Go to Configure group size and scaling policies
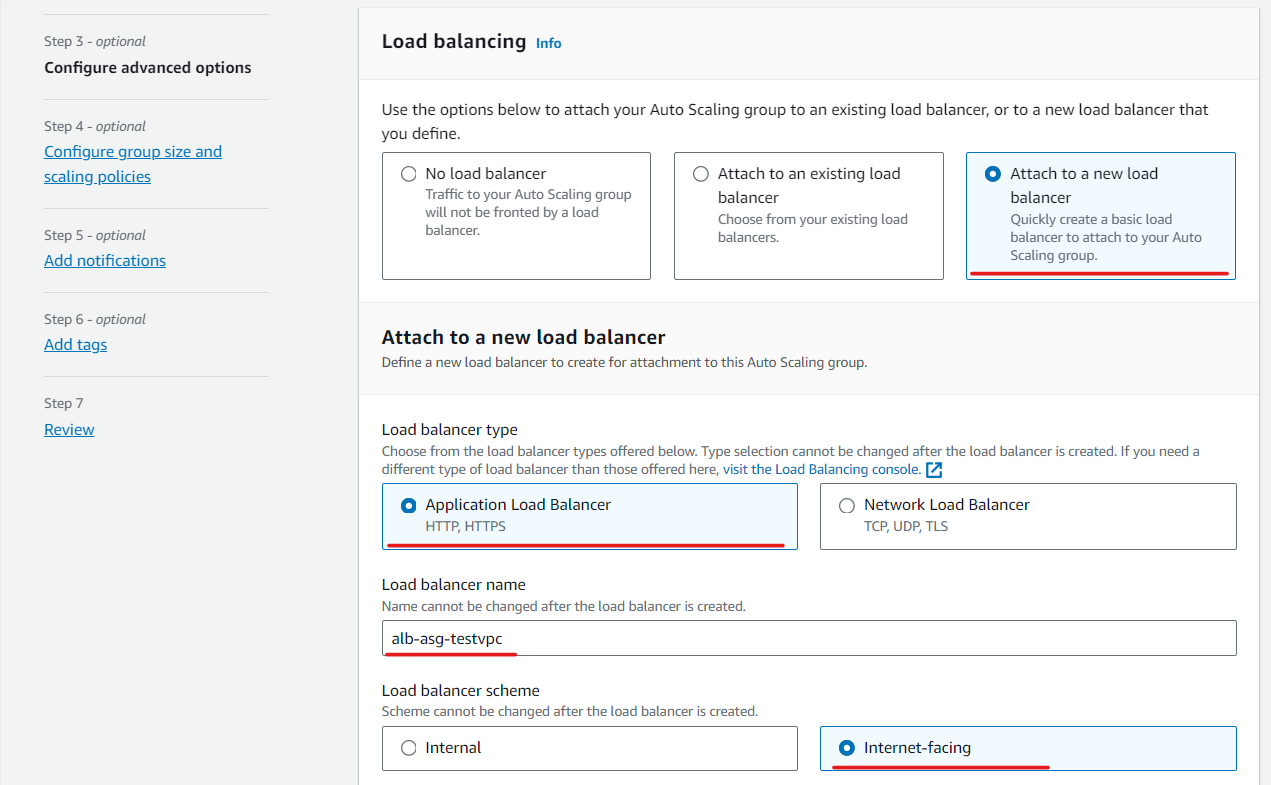This screenshot has height=785, width=1271. click(x=133, y=164)
